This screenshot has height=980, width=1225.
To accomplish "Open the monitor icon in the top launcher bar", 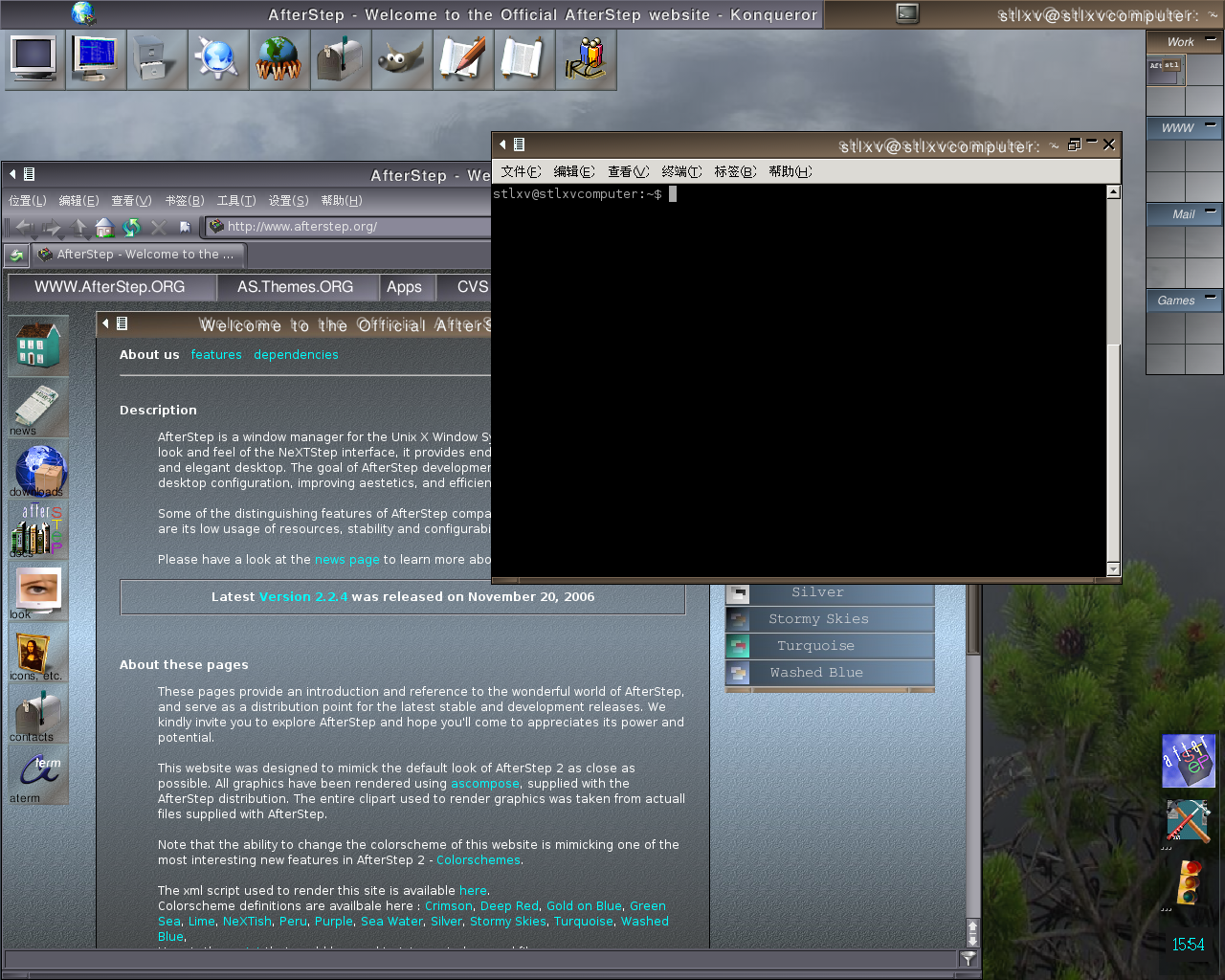I will point(34,59).
